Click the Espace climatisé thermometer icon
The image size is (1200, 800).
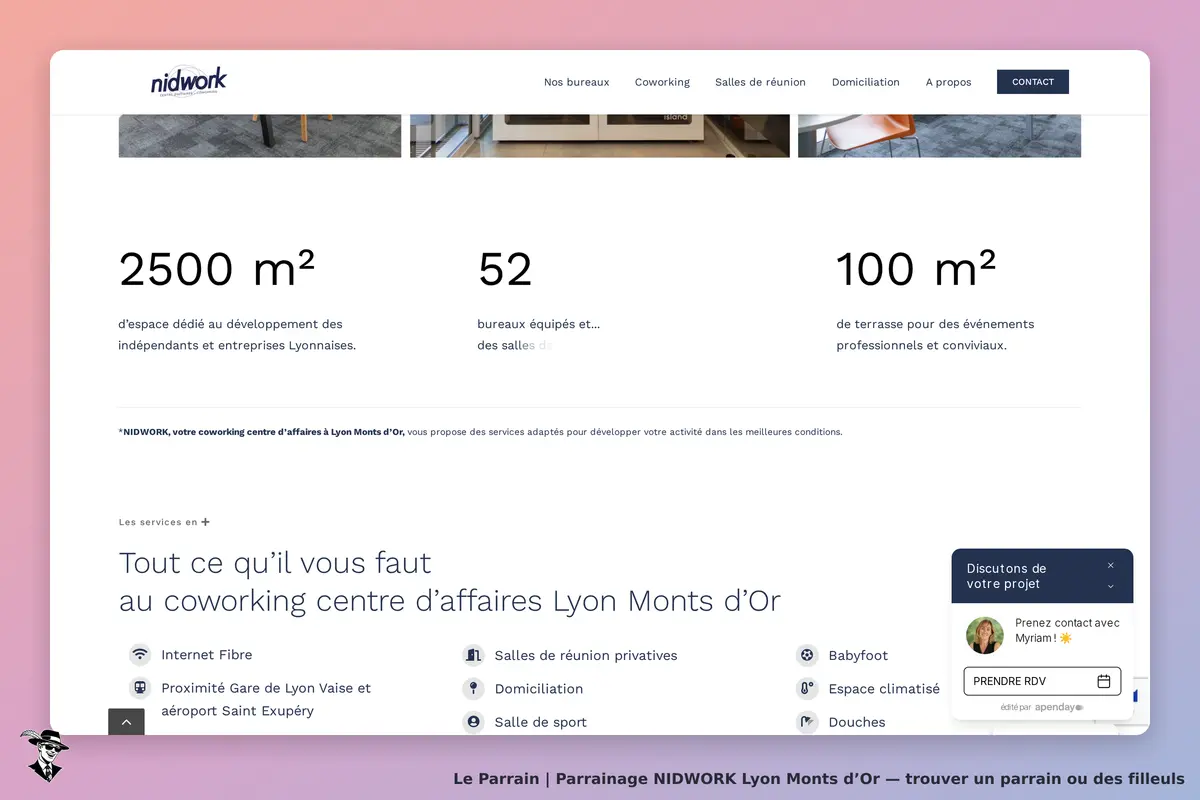pos(807,688)
